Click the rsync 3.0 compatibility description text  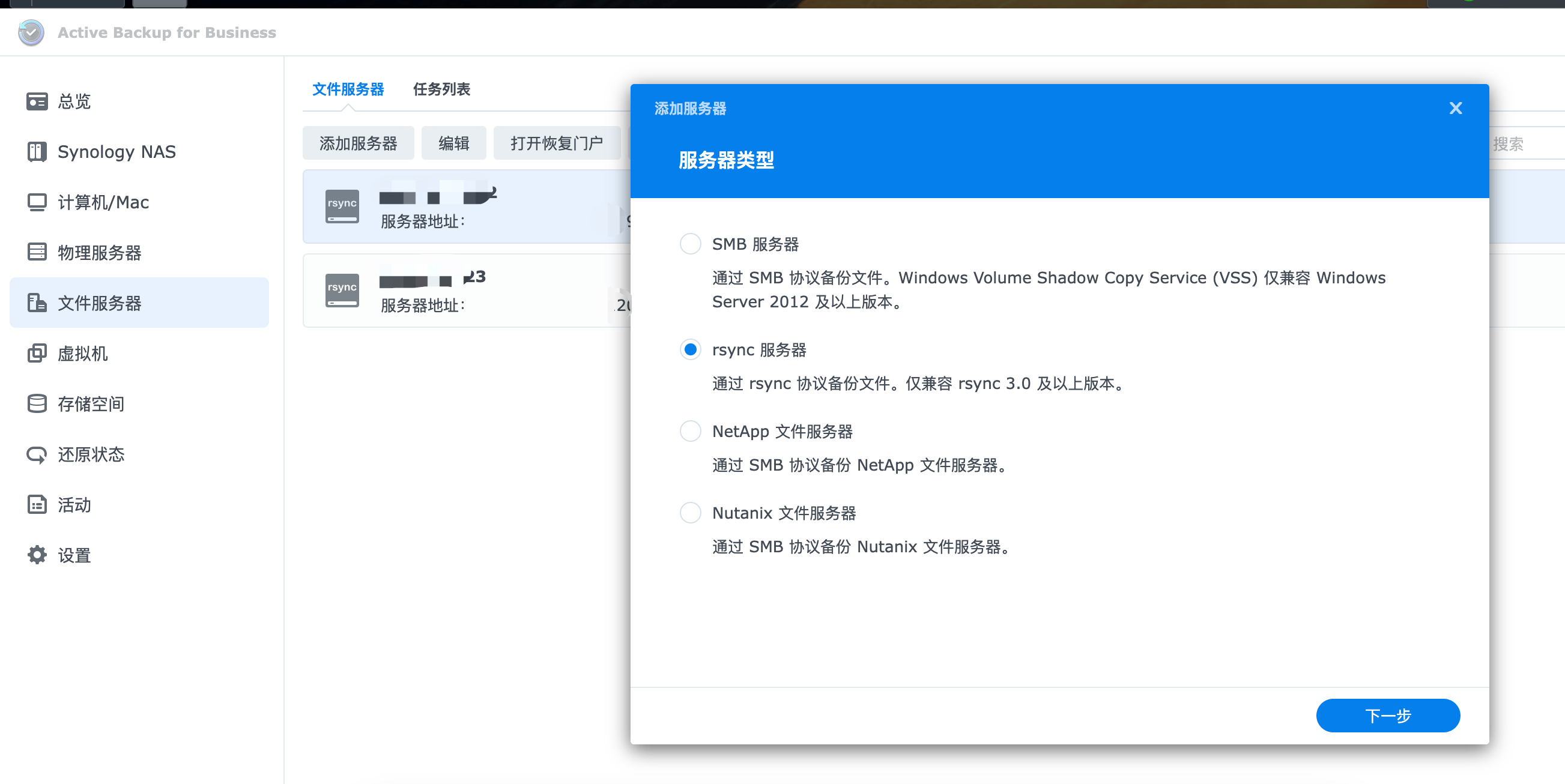(x=919, y=384)
